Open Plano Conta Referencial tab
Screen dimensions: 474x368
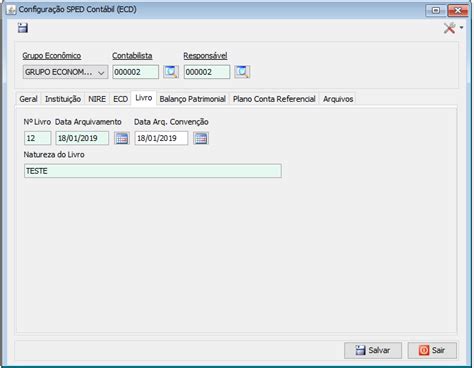coord(274,99)
